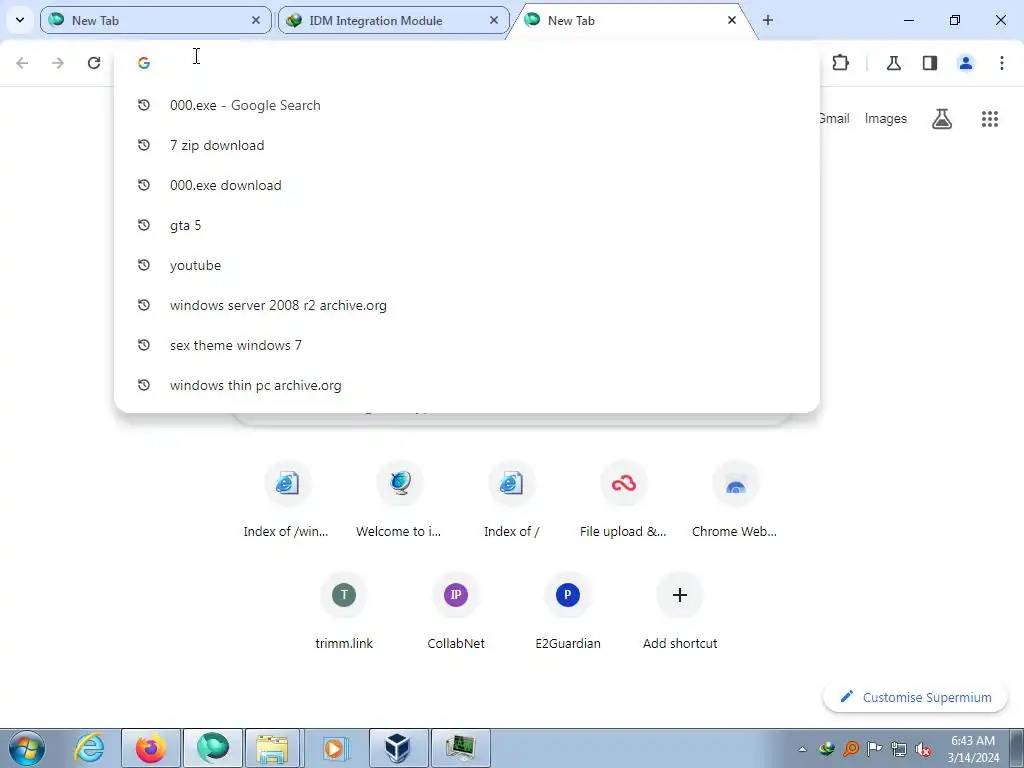Click history icon beside gta 5

point(144,225)
